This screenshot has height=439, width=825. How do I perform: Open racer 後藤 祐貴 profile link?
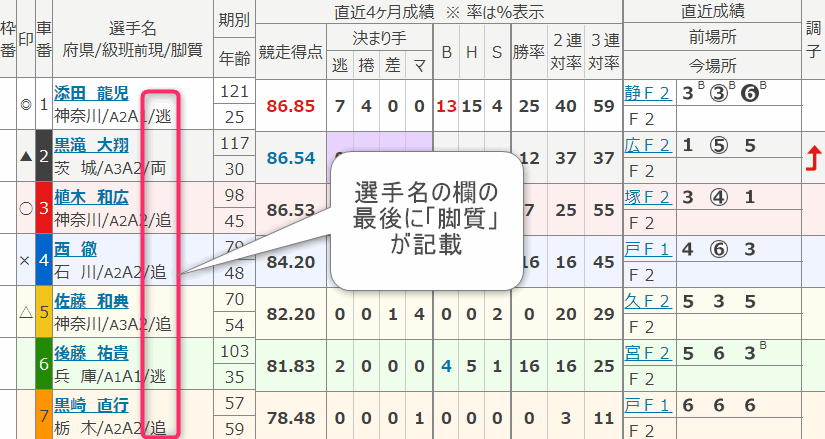(x=91, y=353)
